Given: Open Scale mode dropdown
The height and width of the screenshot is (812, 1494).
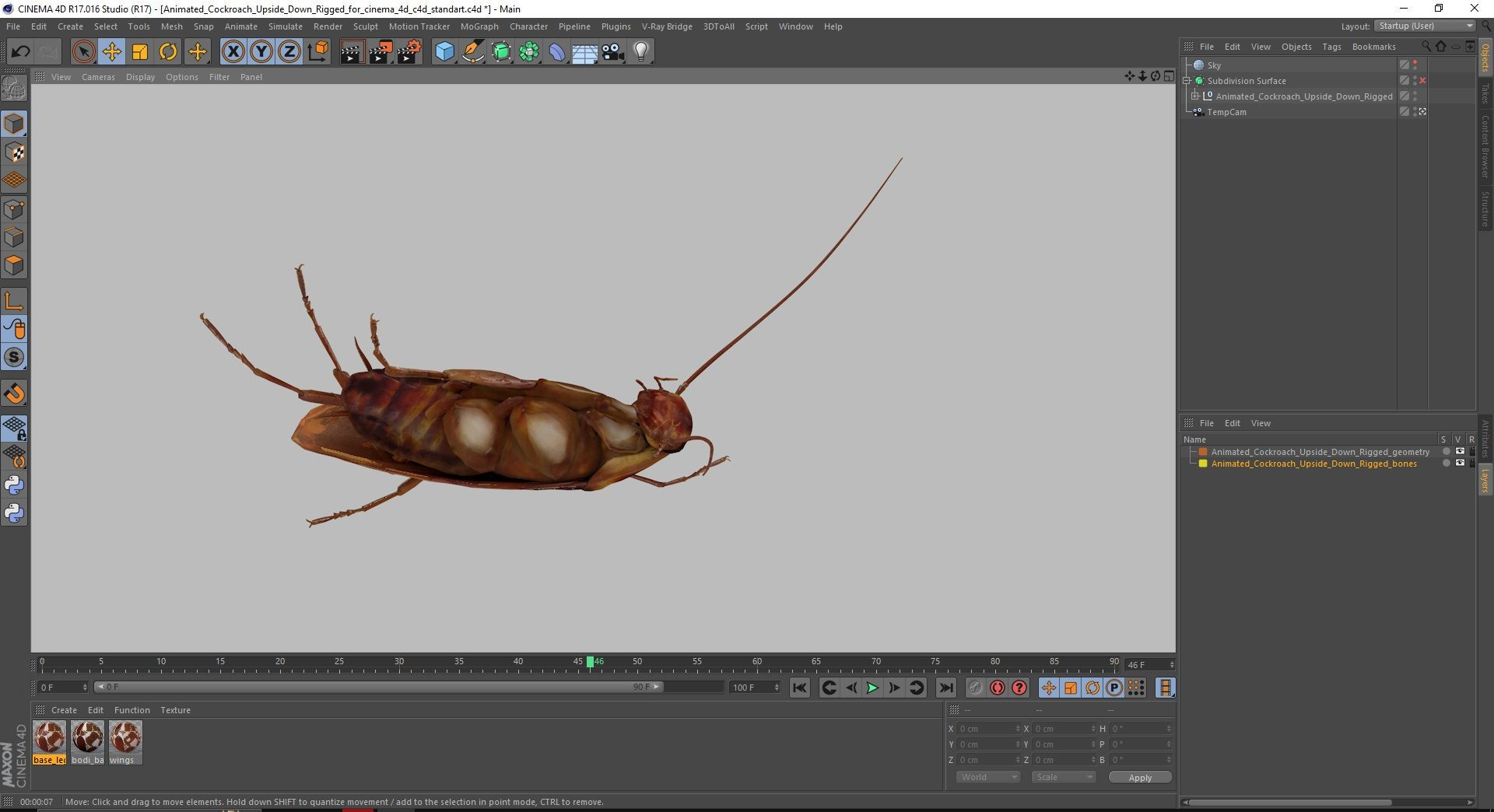Looking at the screenshot, I should click(1063, 778).
